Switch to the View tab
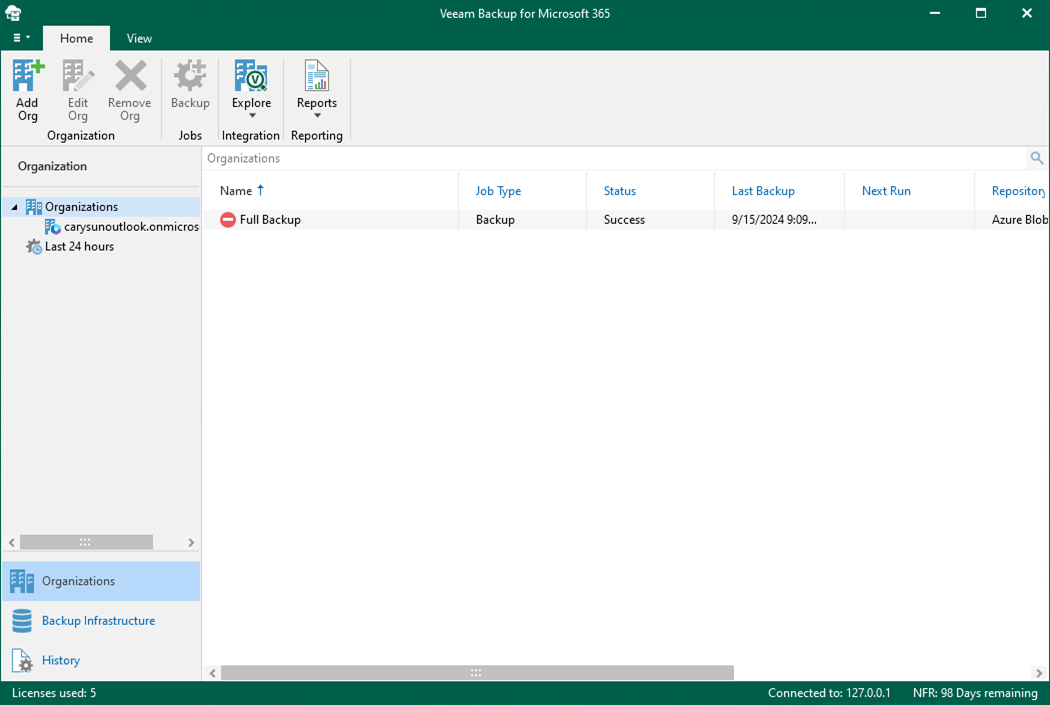Image resolution: width=1050 pixels, height=705 pixels. 139,38
